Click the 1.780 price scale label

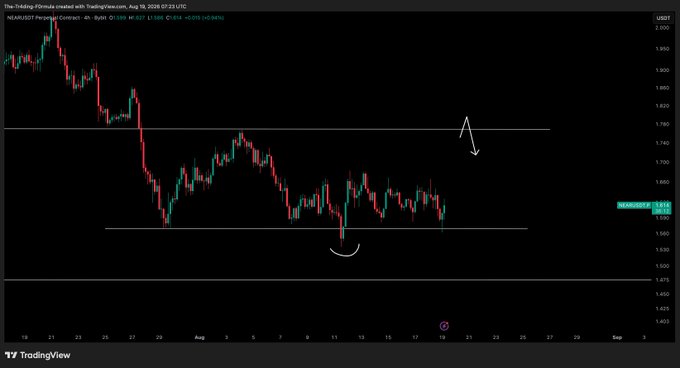click(662, 124)
